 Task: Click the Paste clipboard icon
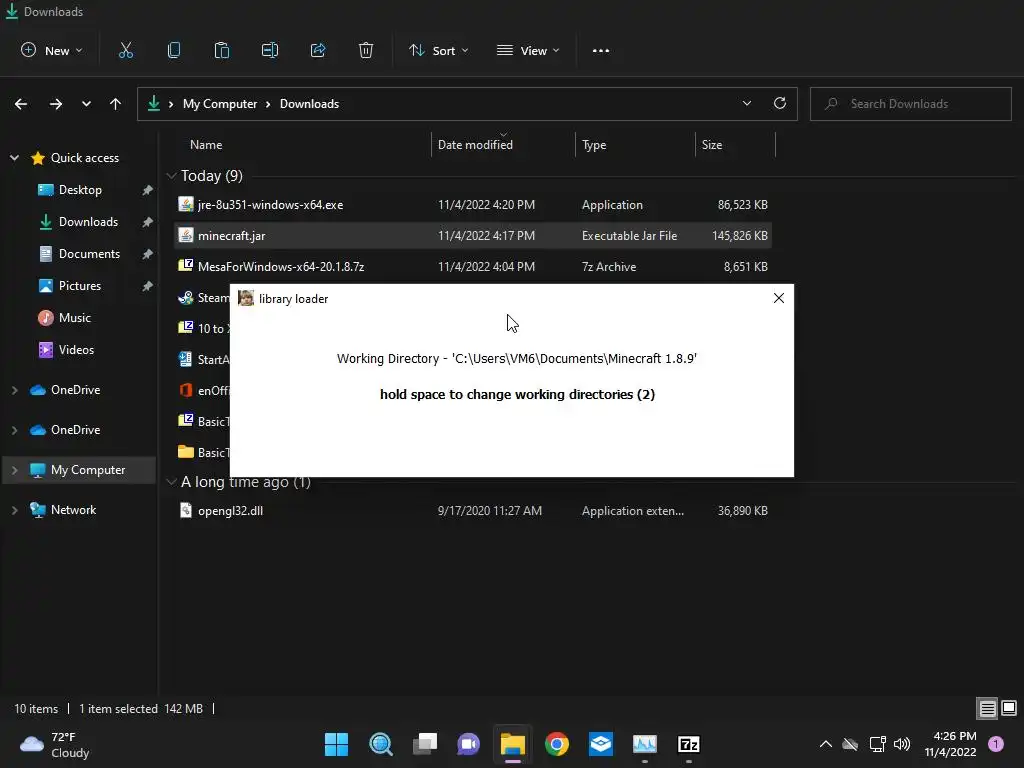(221, 50)
